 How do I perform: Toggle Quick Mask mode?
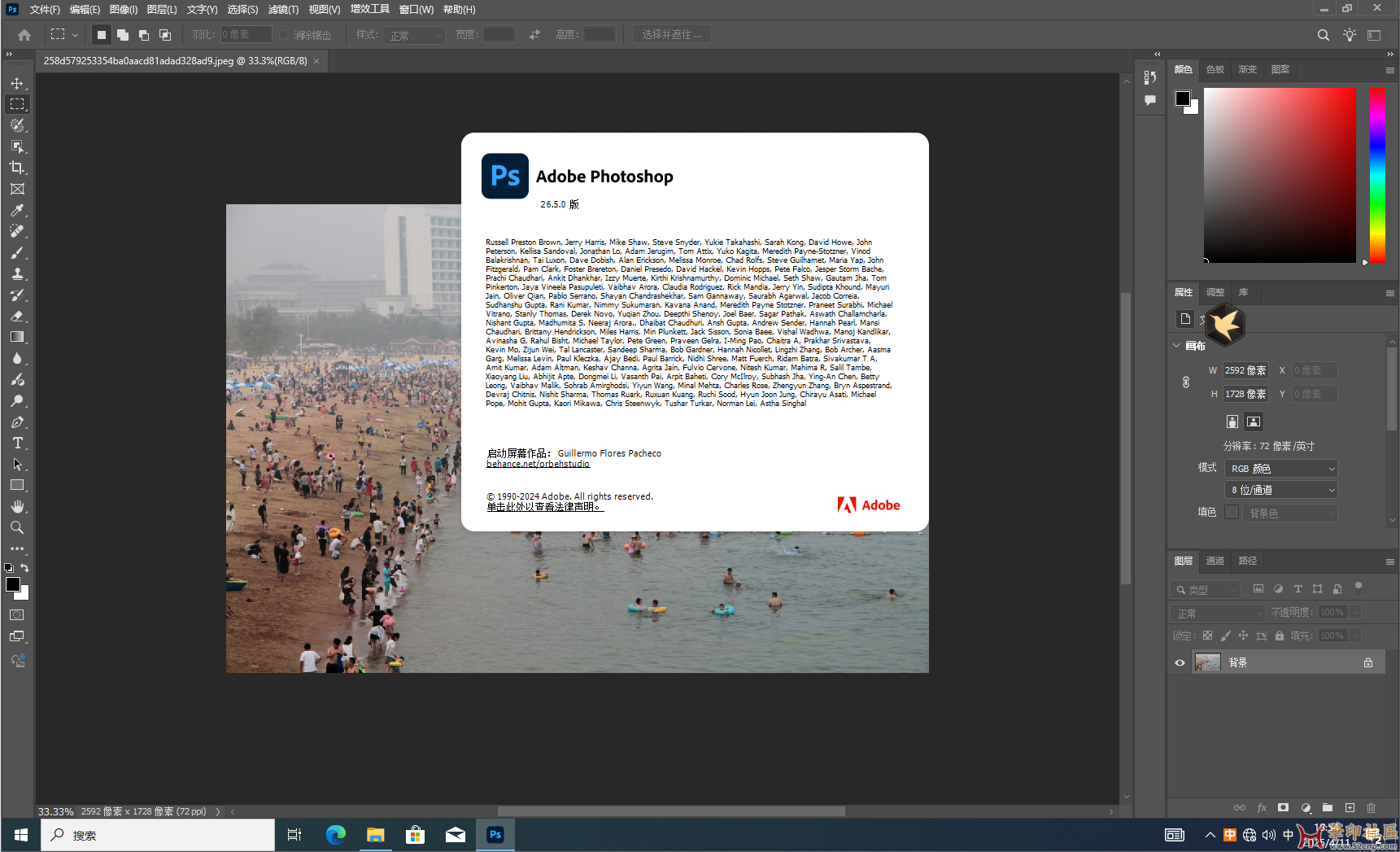pos(17,615)
